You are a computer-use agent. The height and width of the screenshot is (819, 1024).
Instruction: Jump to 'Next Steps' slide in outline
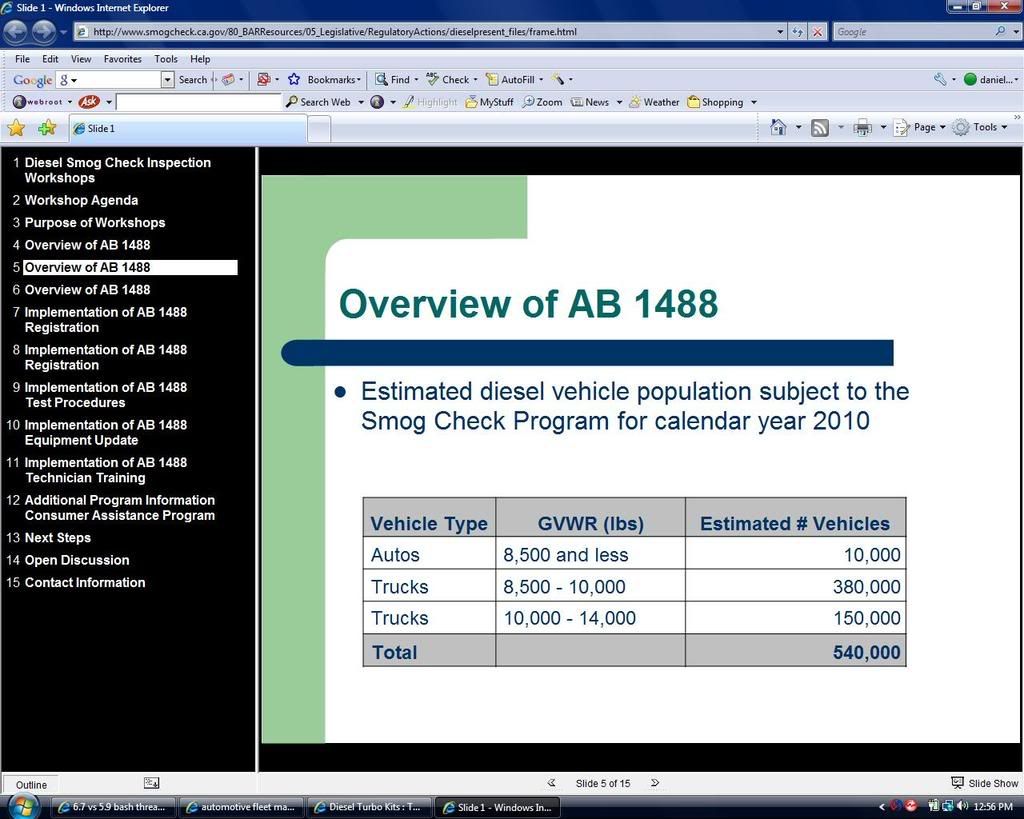tap(57, 538)
